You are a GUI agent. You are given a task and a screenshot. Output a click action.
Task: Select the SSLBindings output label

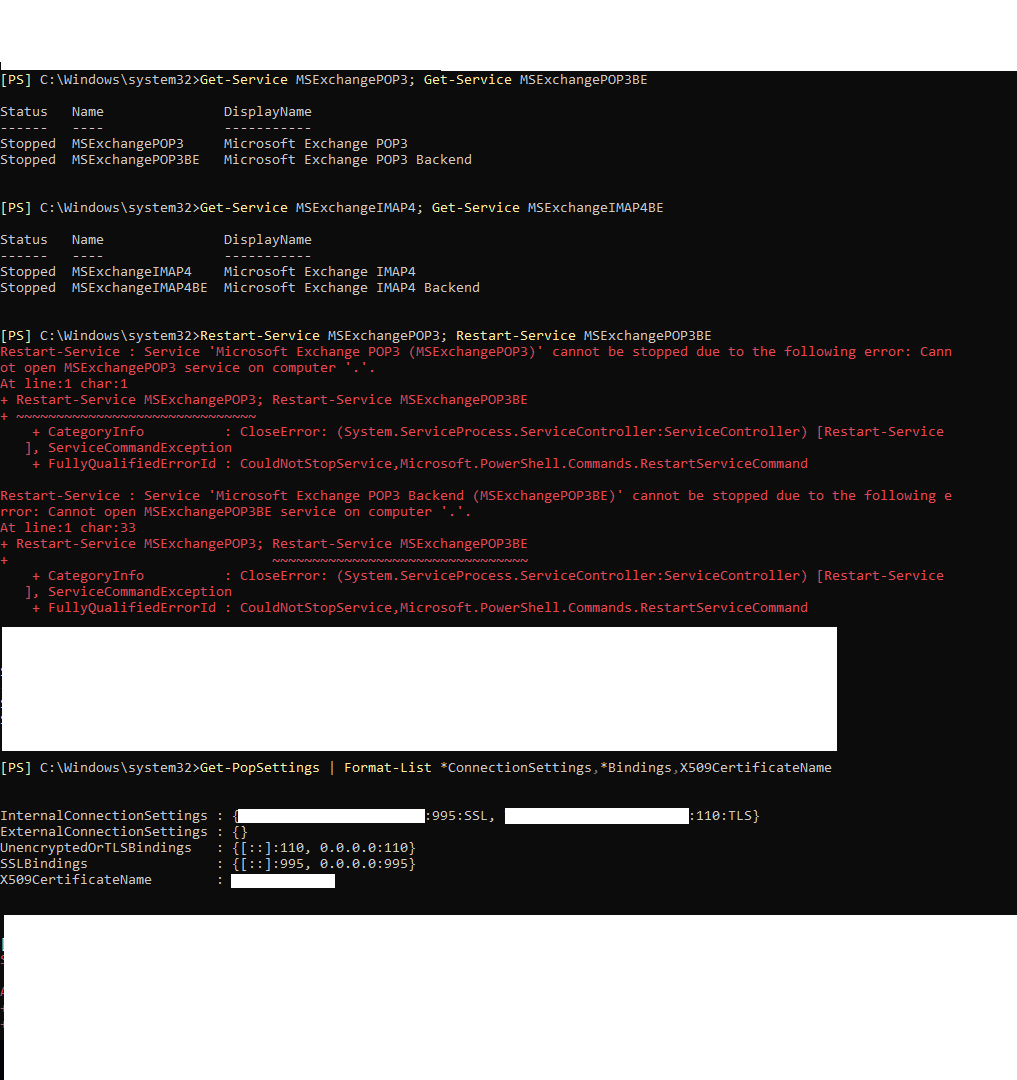44,864
